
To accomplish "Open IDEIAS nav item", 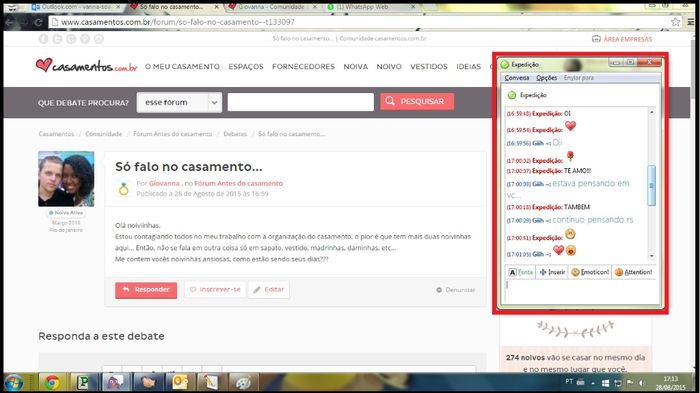I will point(468,67).
